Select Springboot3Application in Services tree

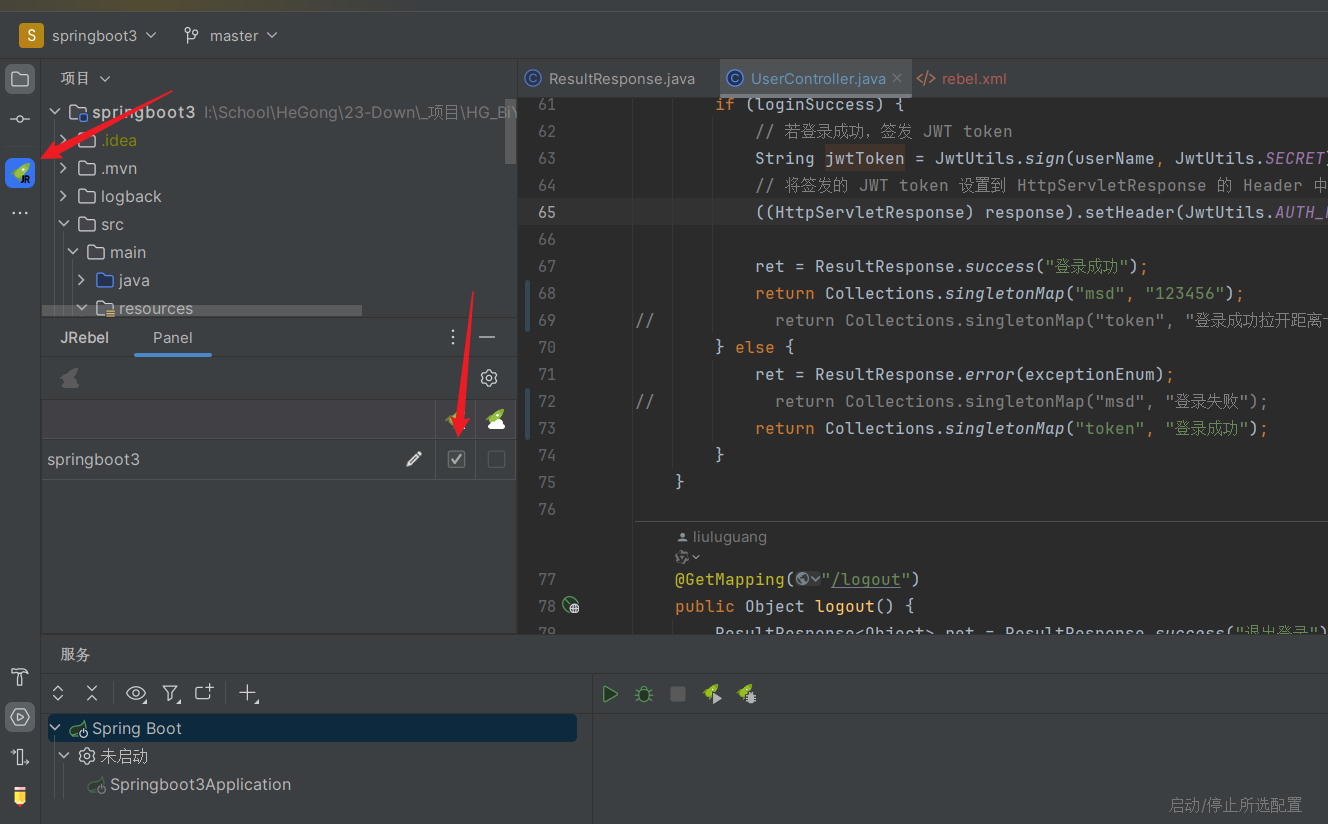pyautogui.click(x=200, y=784)
